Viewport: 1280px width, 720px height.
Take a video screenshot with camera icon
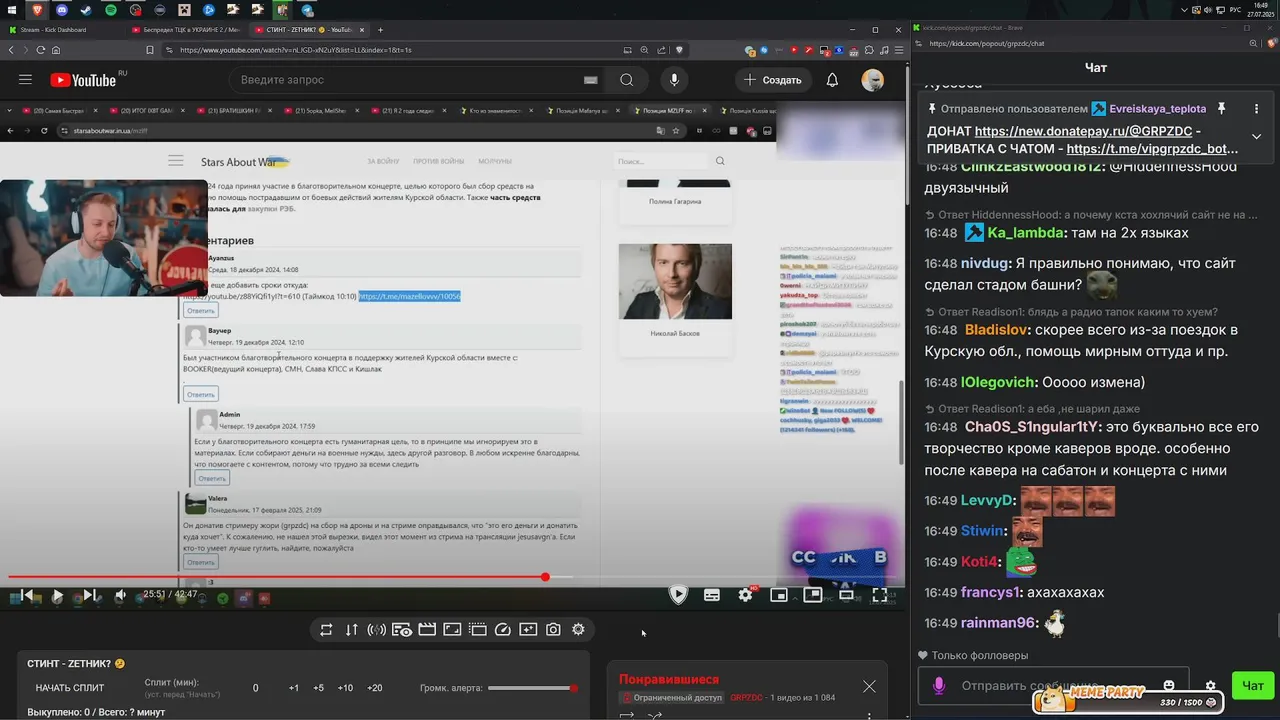tap(553, 630)
